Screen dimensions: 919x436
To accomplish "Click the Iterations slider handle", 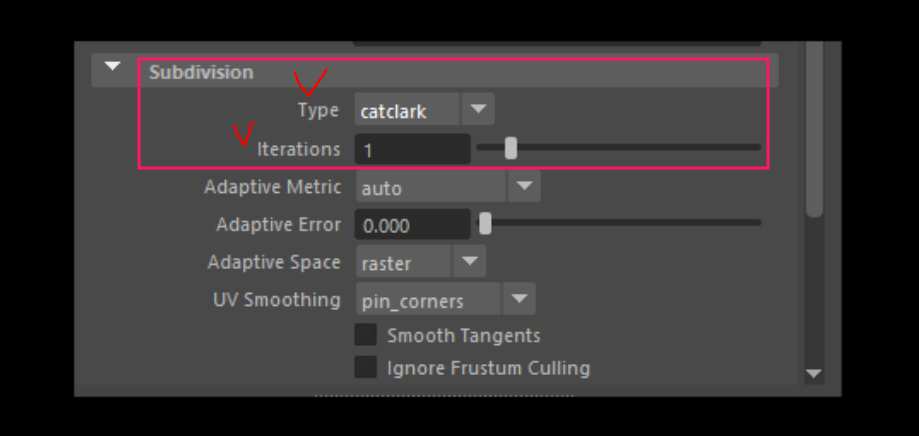I will 511,148.
